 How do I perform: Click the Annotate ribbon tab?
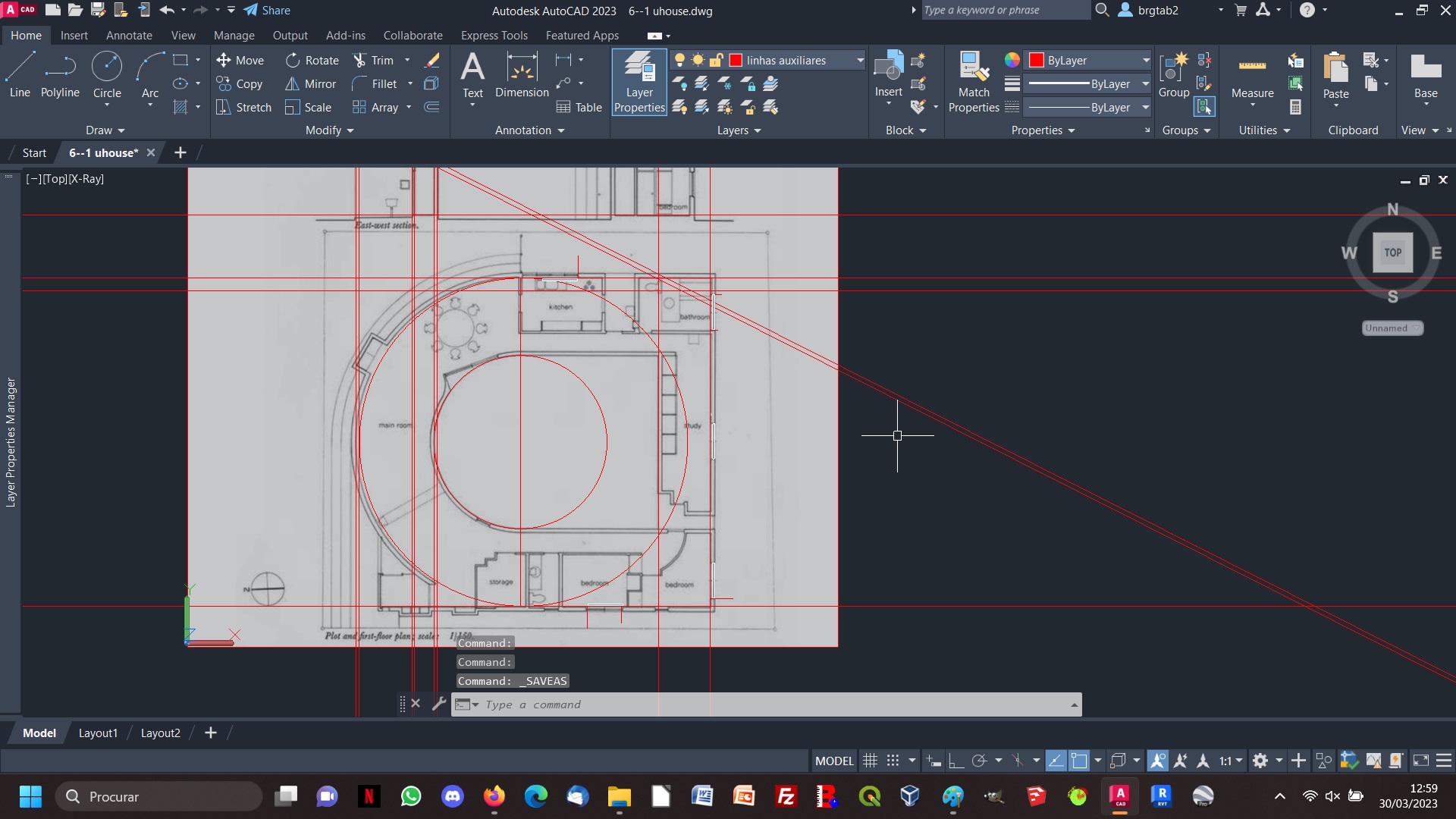pyautogui.click(x=129, y=35)
